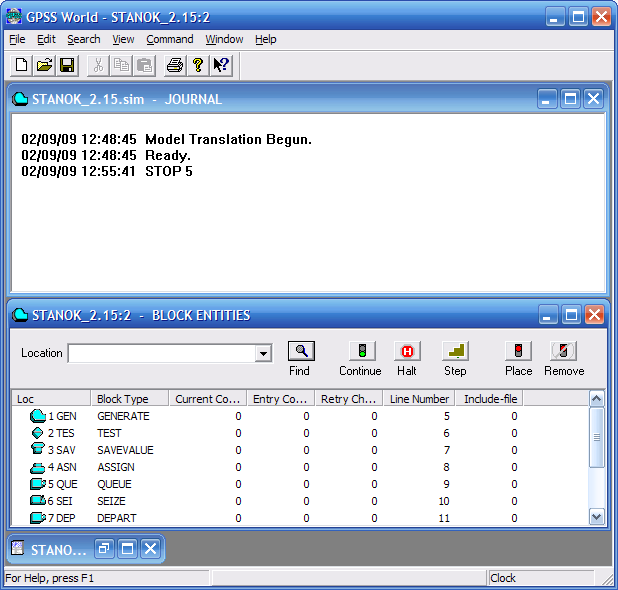Click the Paste clipboard icon
Screen dimensions: 618x590
point(144,65)
